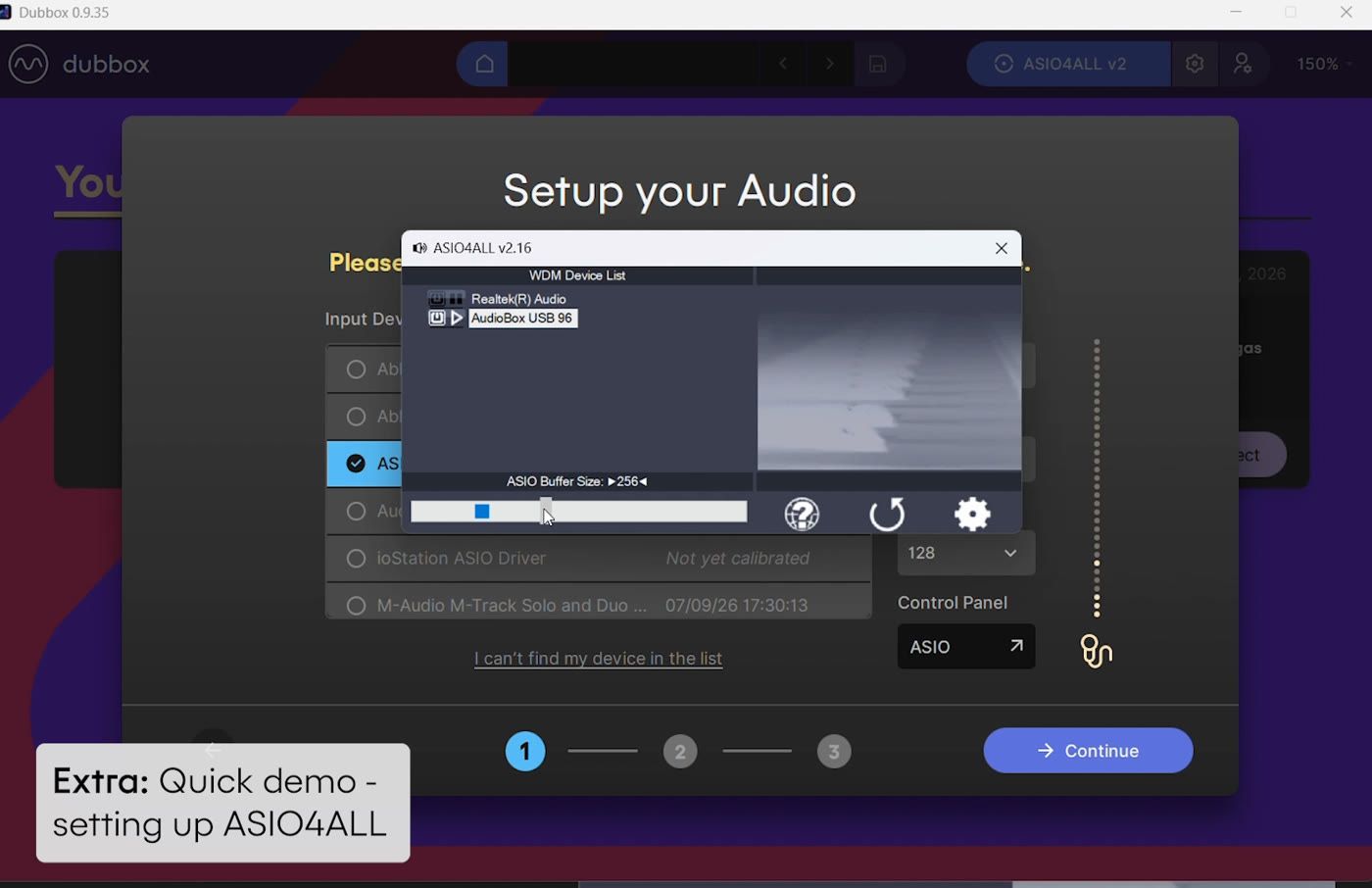Image resolution: width=1372 pixels, height=888 pixels.
Task: Click the back arrow in top toolbar
Action: pyautogui.click(x=783, y=64)
